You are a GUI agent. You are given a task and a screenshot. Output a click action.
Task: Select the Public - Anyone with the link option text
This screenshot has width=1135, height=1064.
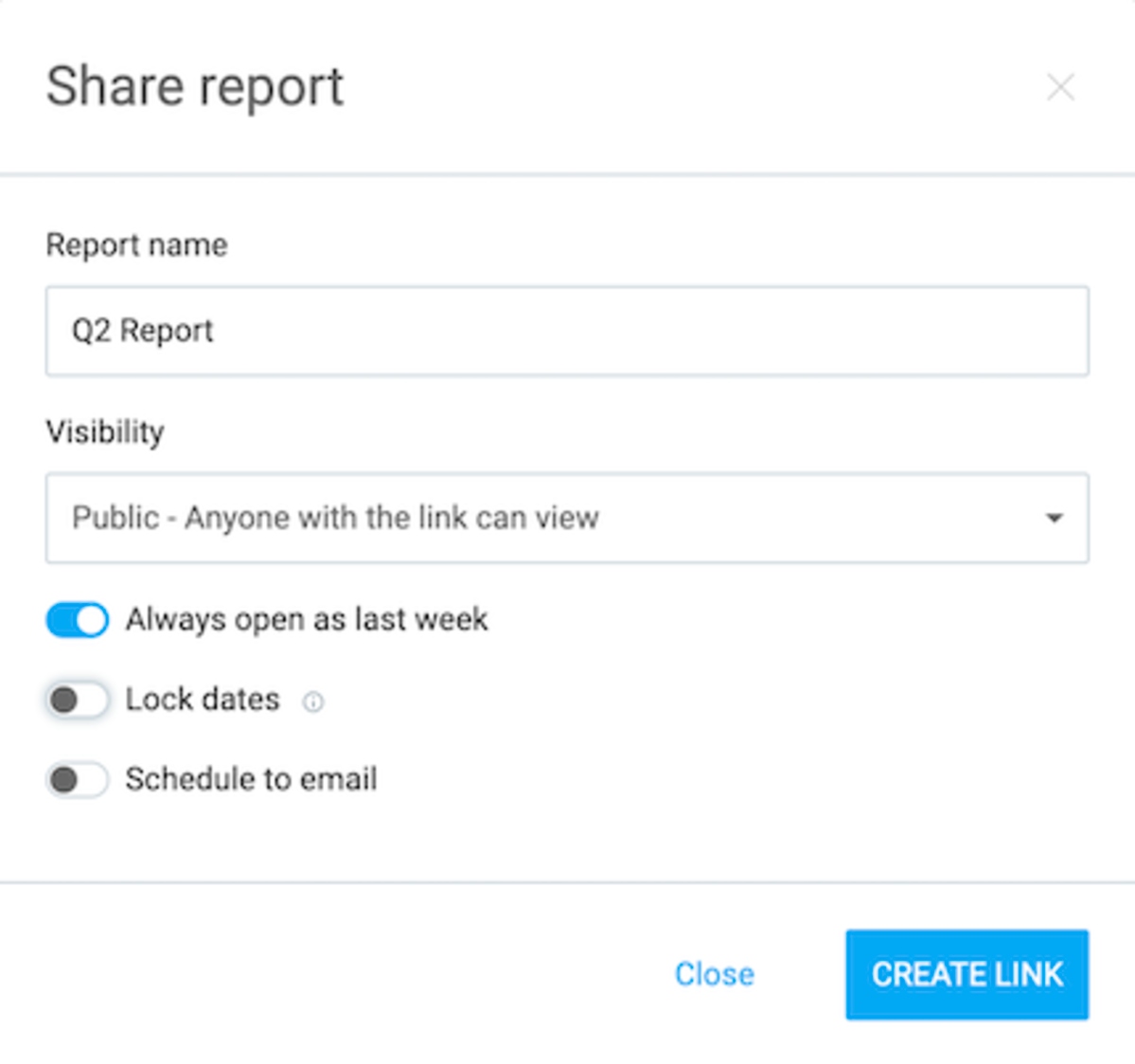click(x=335, y=518)
